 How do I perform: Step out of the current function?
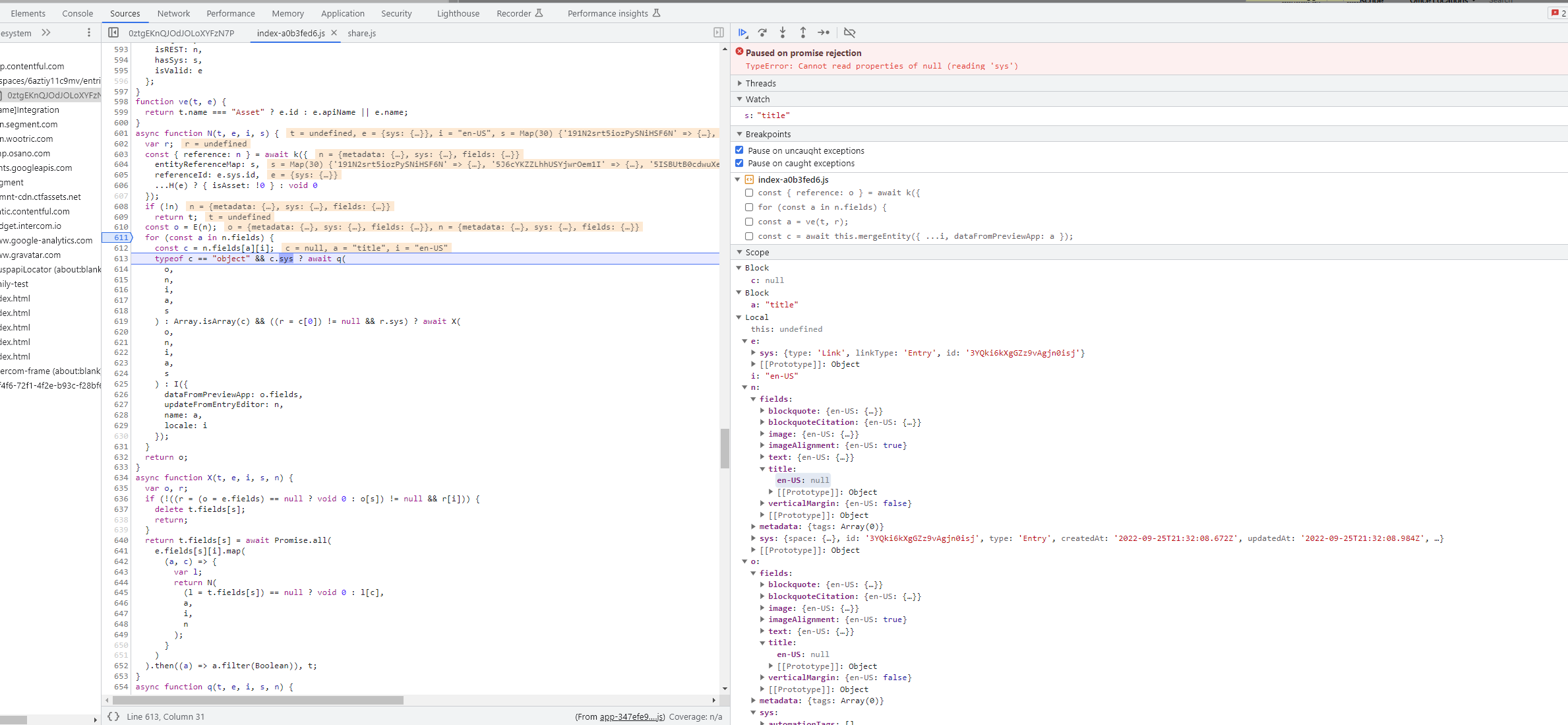[x=802, y=32]
